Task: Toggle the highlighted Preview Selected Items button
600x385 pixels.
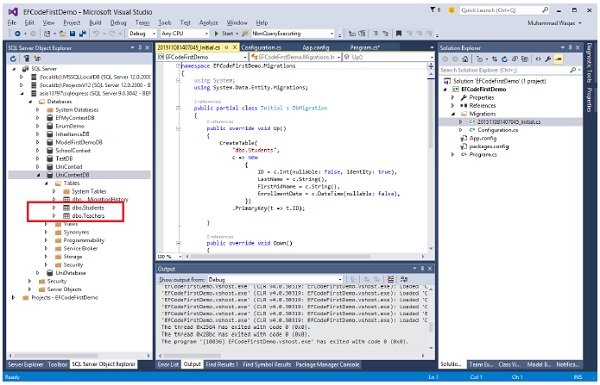Action: (559, 59)
